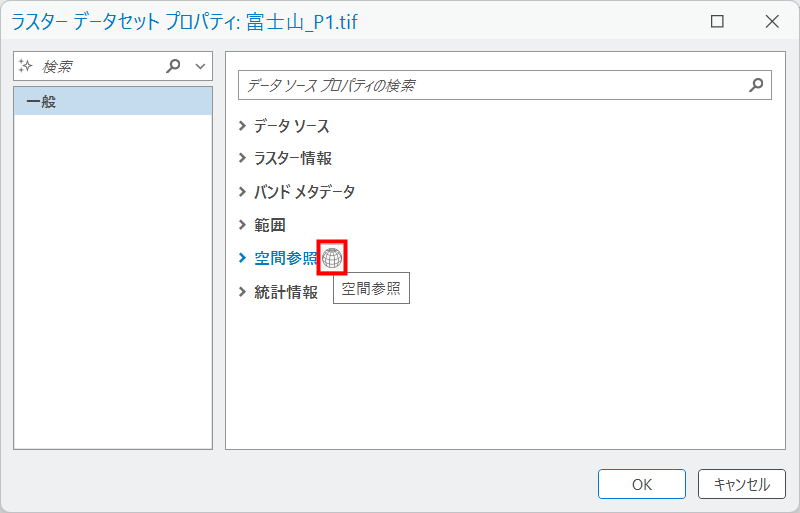Click the globe icon next to 空間参照
800x513 pixels.
pos(332,257)
